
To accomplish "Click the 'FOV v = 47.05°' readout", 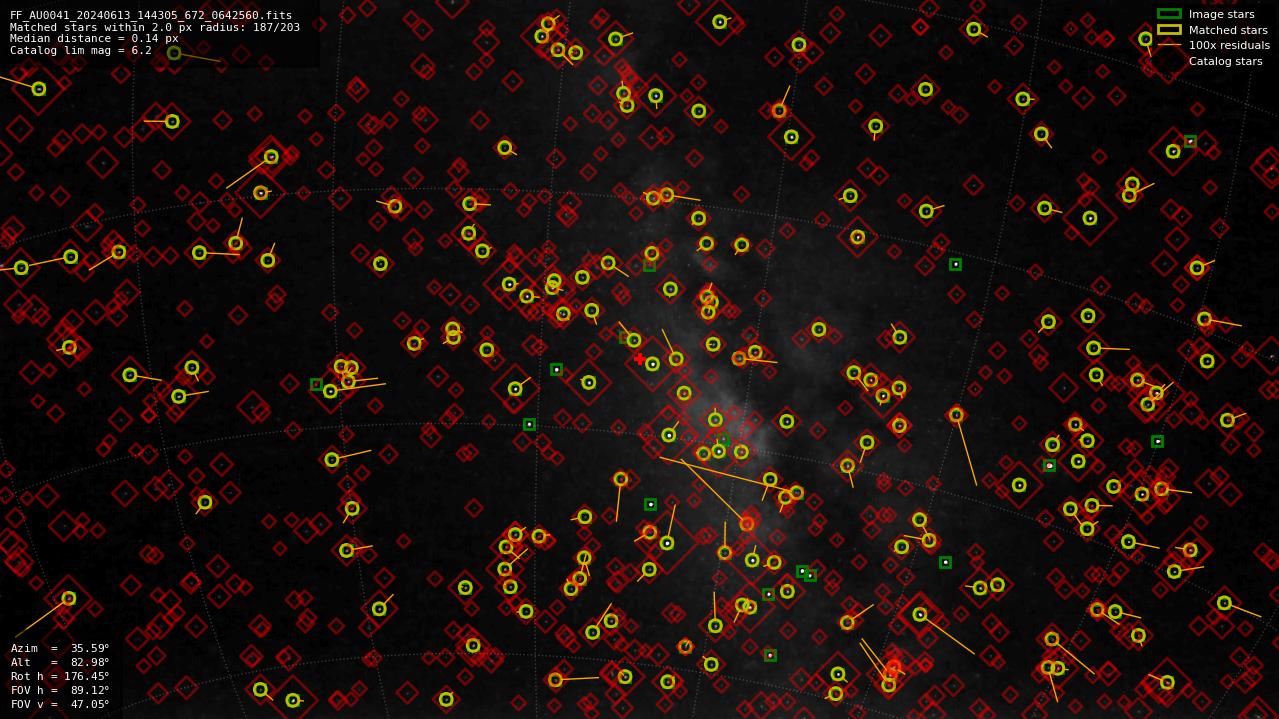I will 60,705.
